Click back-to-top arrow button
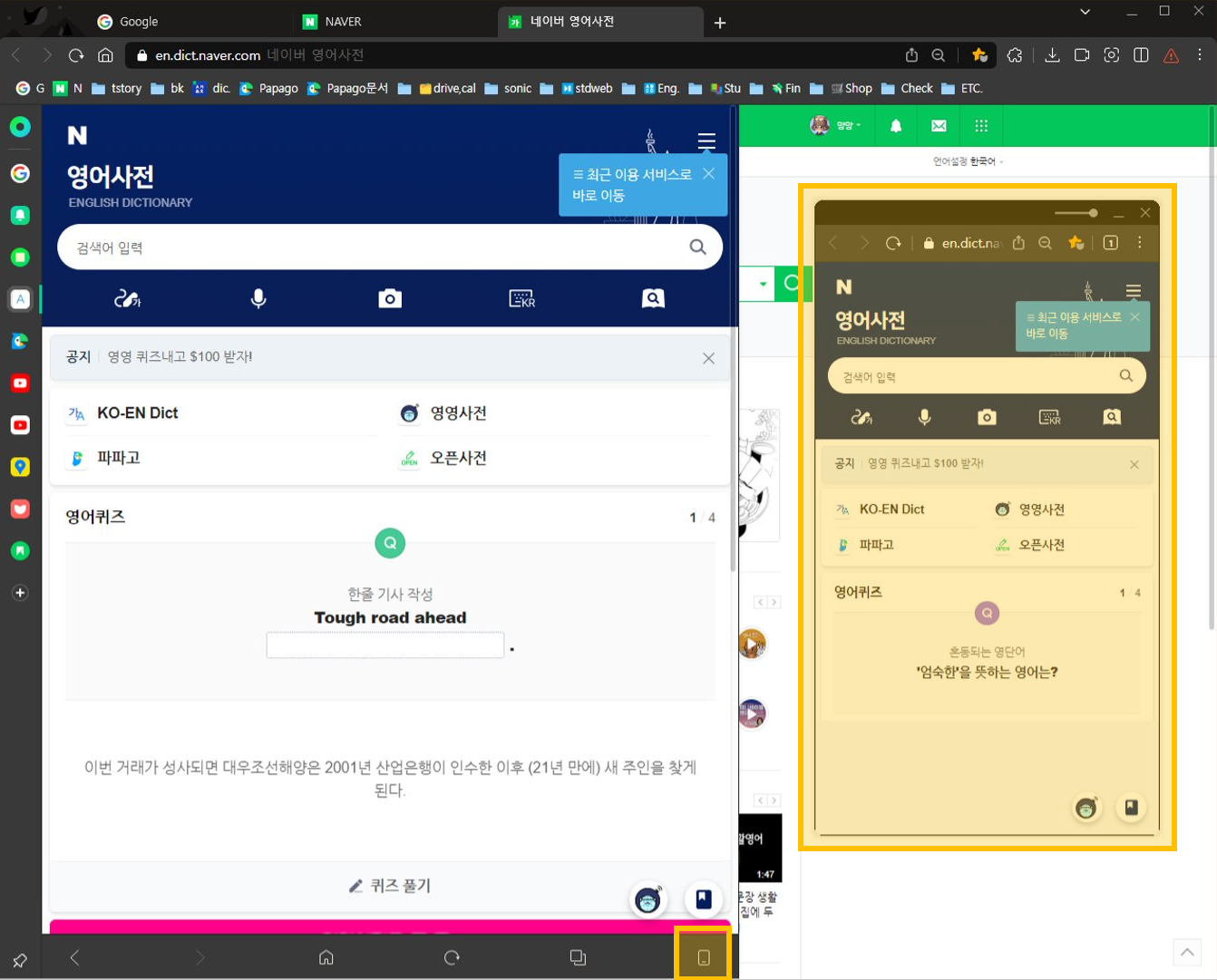 coord(1187,953)
